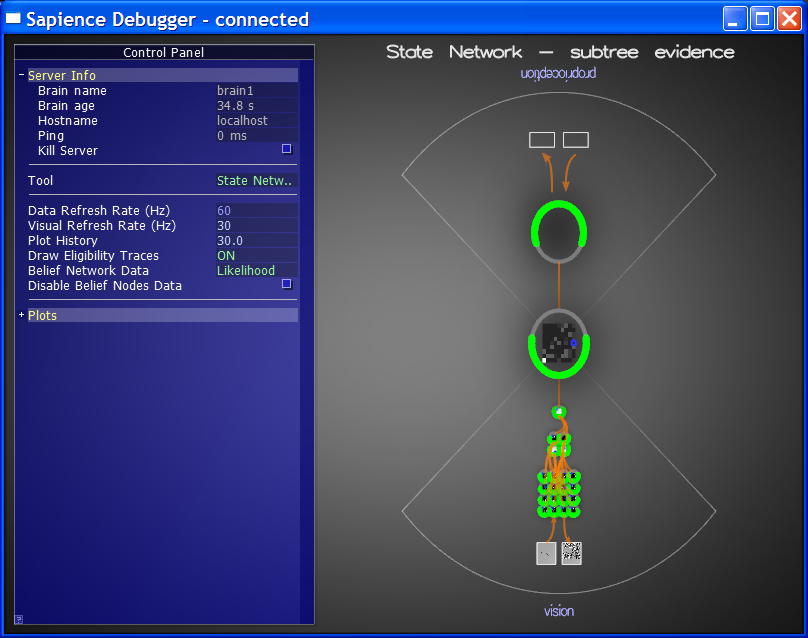
Task: Toggle the Kill Server checkbox
Action: click(287, 149)
